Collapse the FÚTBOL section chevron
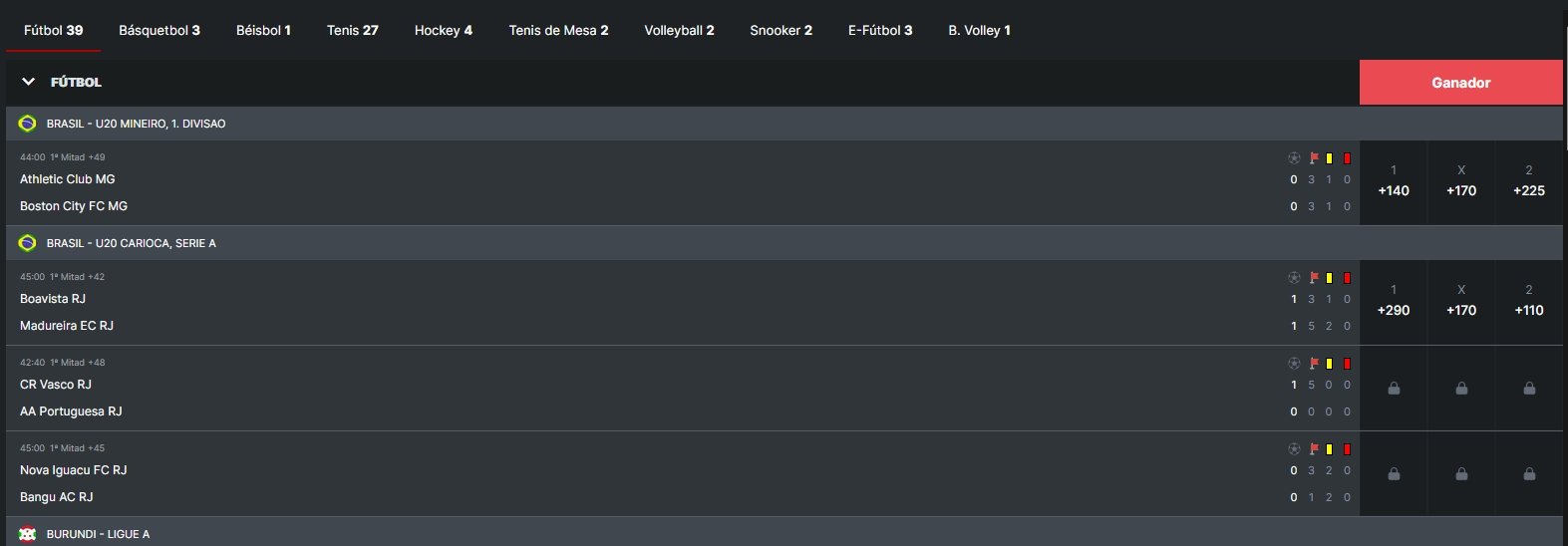 point(28,82)
